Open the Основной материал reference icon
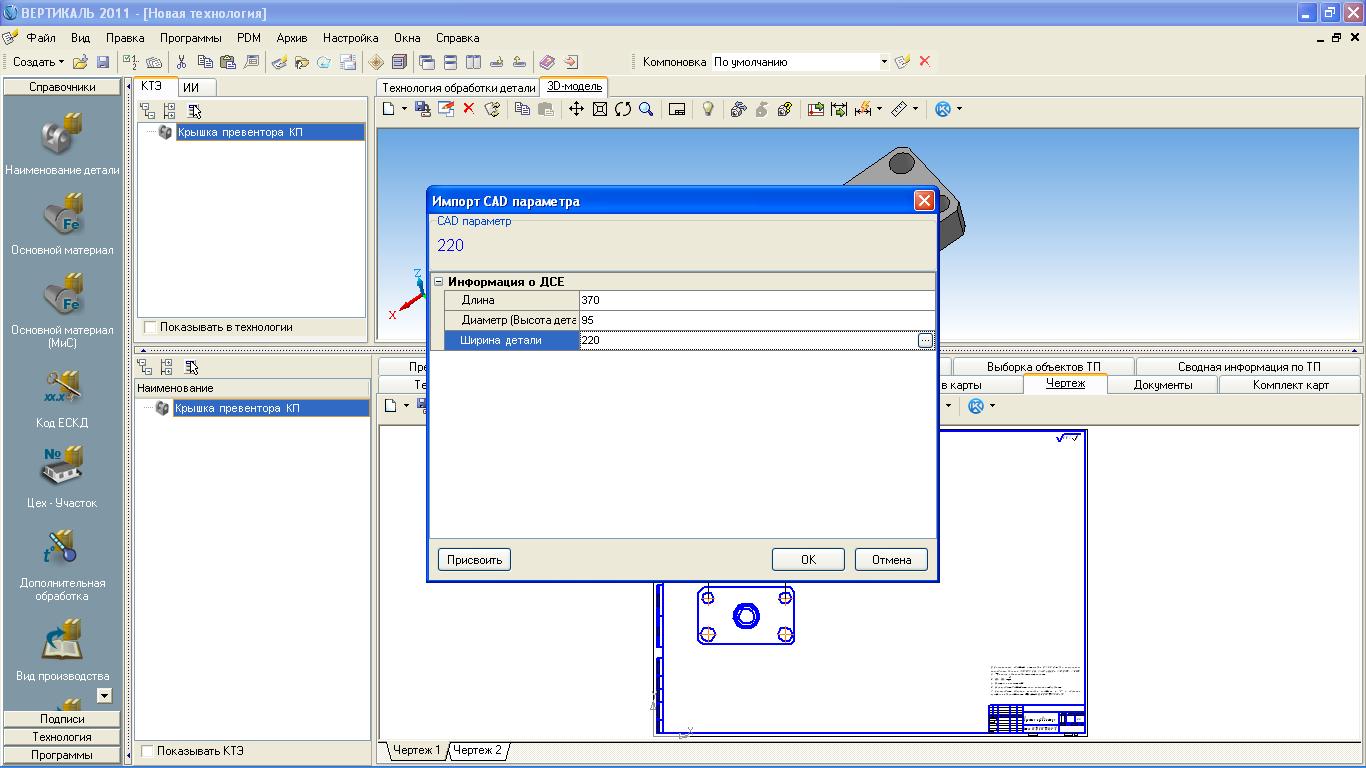This screenshot has height=768, width=1366. click(62, 215)
